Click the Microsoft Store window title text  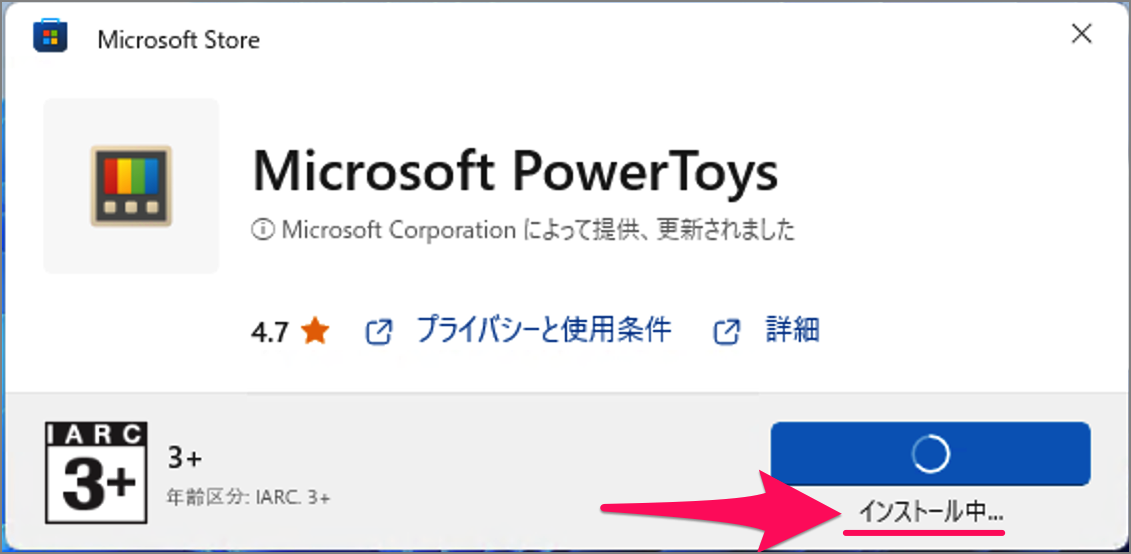[x=178, y=40]
